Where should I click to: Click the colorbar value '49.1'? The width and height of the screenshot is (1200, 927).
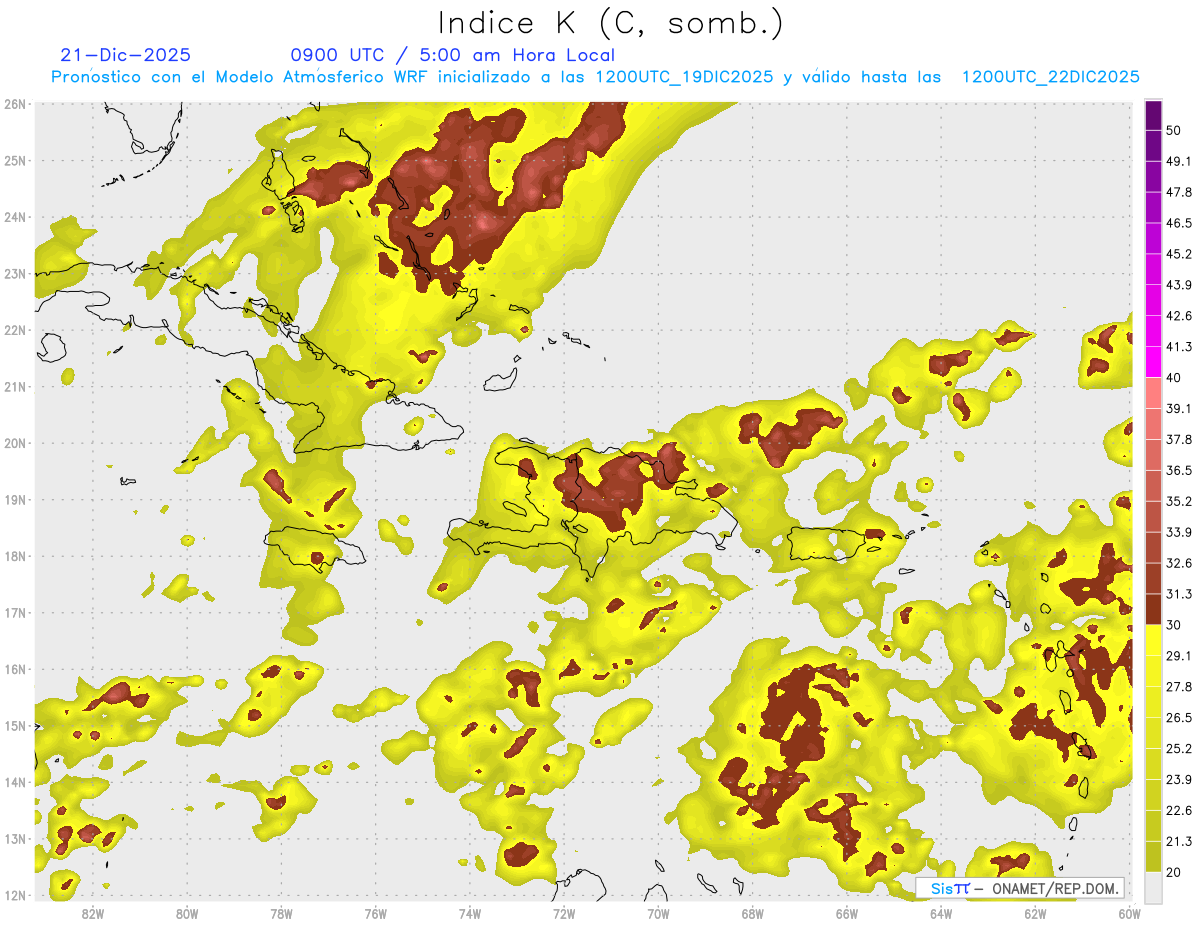click(x=1178, y=161)
